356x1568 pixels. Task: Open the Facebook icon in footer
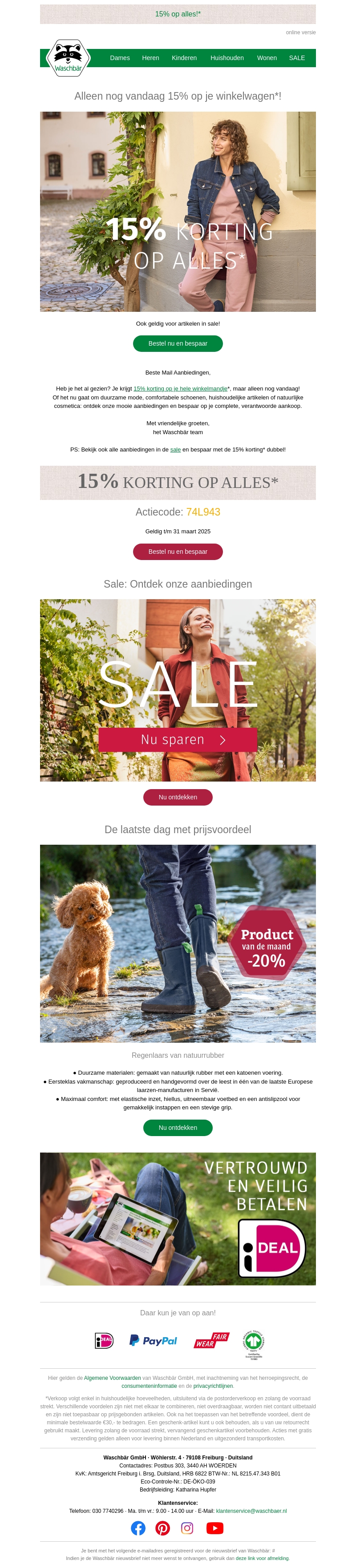pos(138,1528)
